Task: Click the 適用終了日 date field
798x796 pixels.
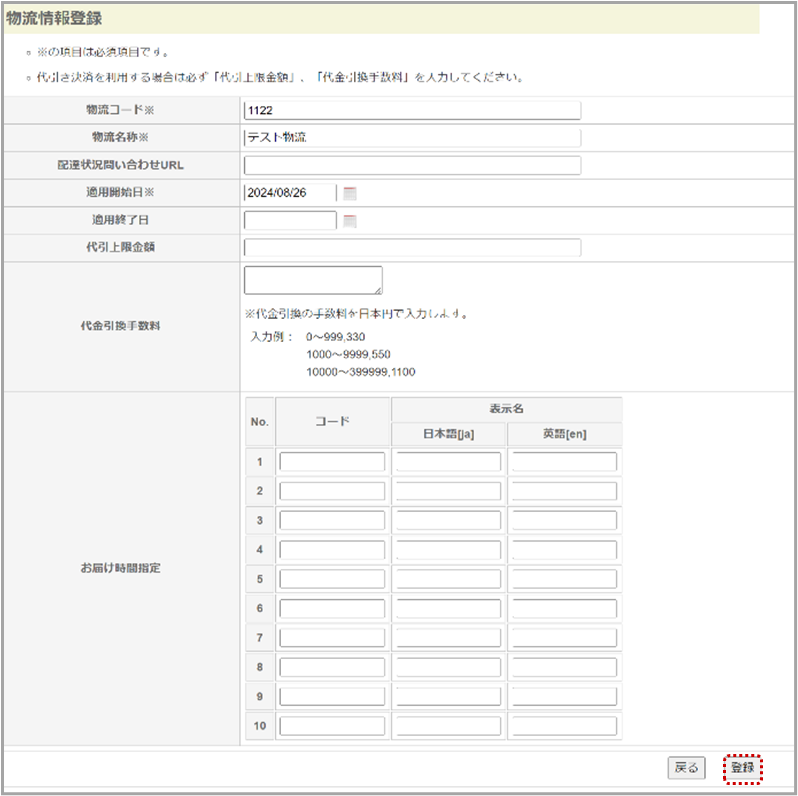Action: tap(290, 221)
